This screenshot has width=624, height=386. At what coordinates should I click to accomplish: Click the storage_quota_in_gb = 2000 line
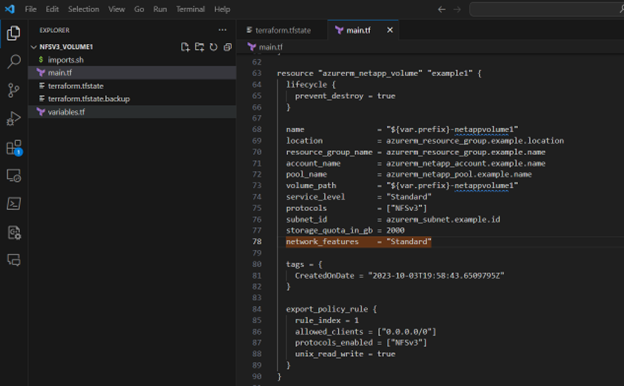(345, 230)
